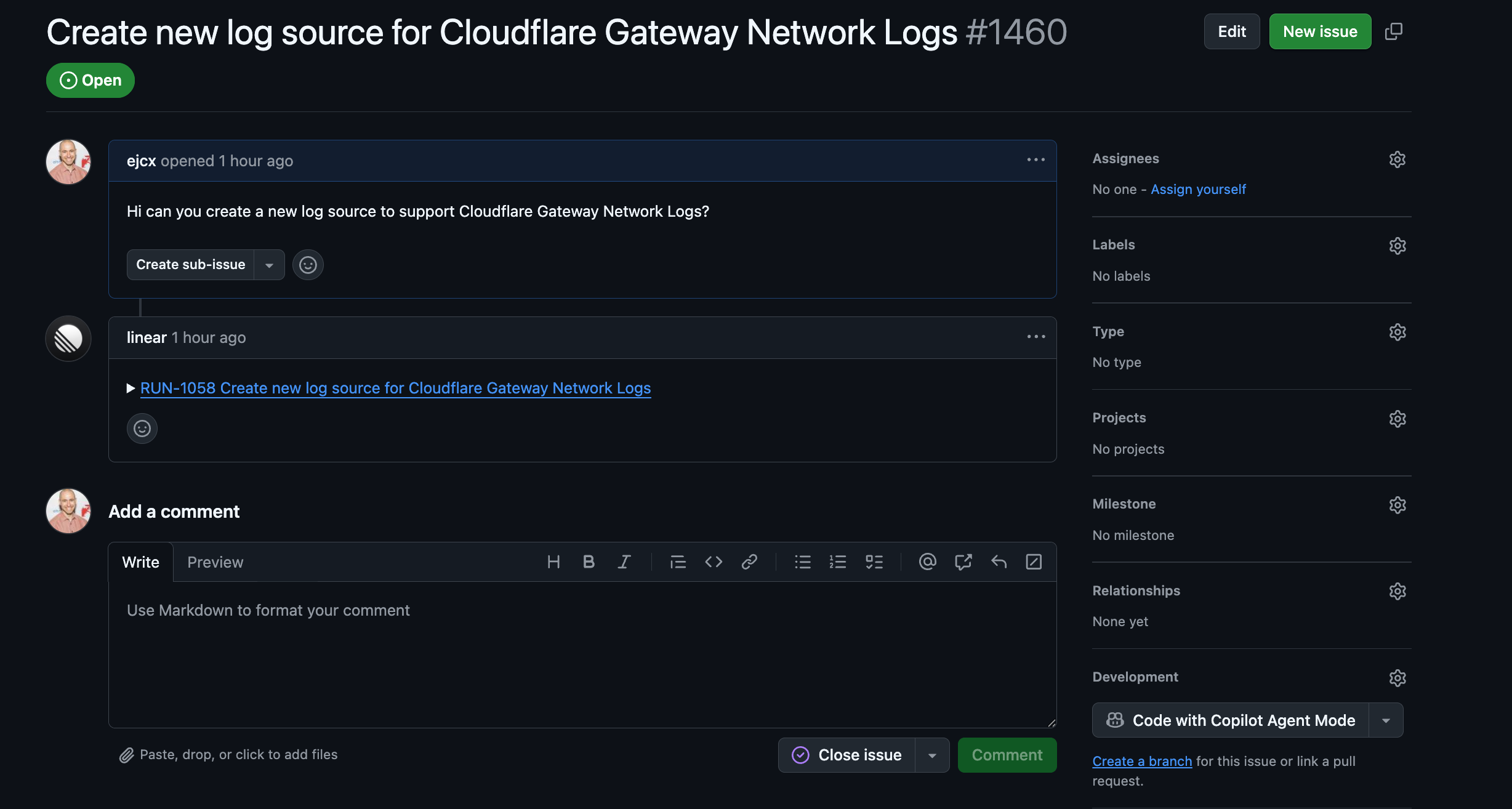Switch to the Preview tab
The height and width of the screenshot is (809, 1512).
coord(215,562)
